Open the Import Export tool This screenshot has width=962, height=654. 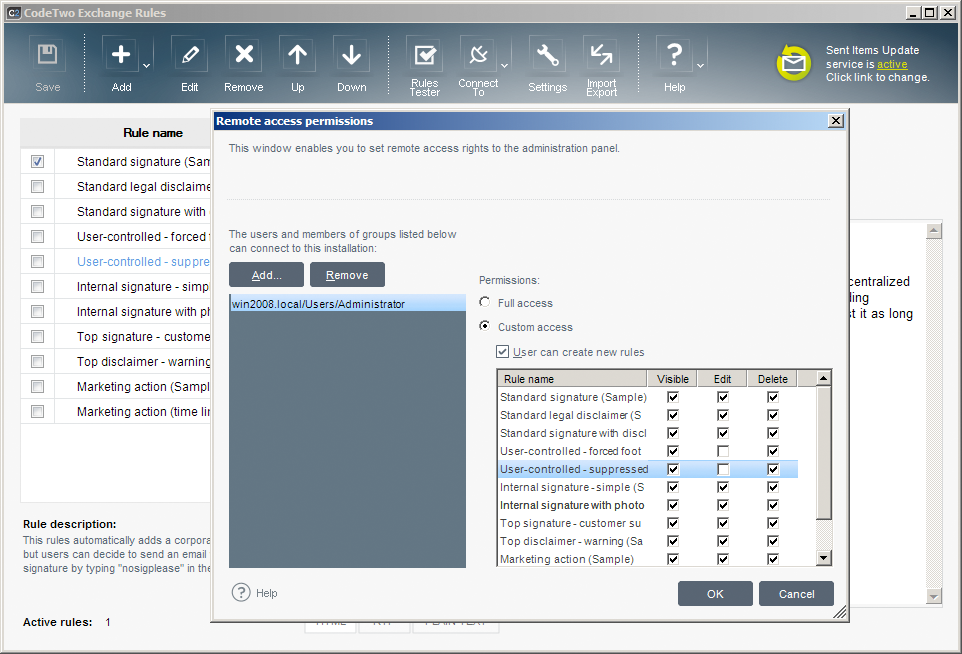tap(601, 55)
